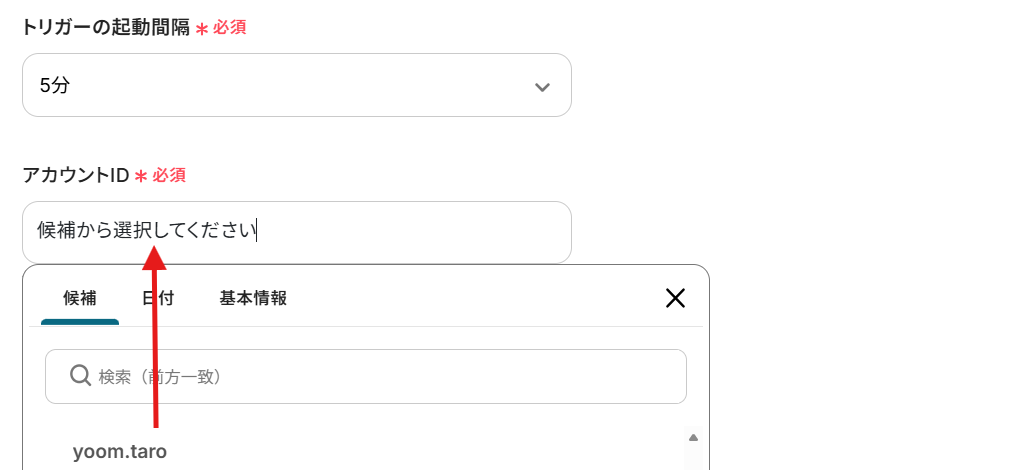This screenshot has height=470, width=1027.
Task: Close the candidates popup with the X icon
Action: pyautogui.click(x=676, y=297)
